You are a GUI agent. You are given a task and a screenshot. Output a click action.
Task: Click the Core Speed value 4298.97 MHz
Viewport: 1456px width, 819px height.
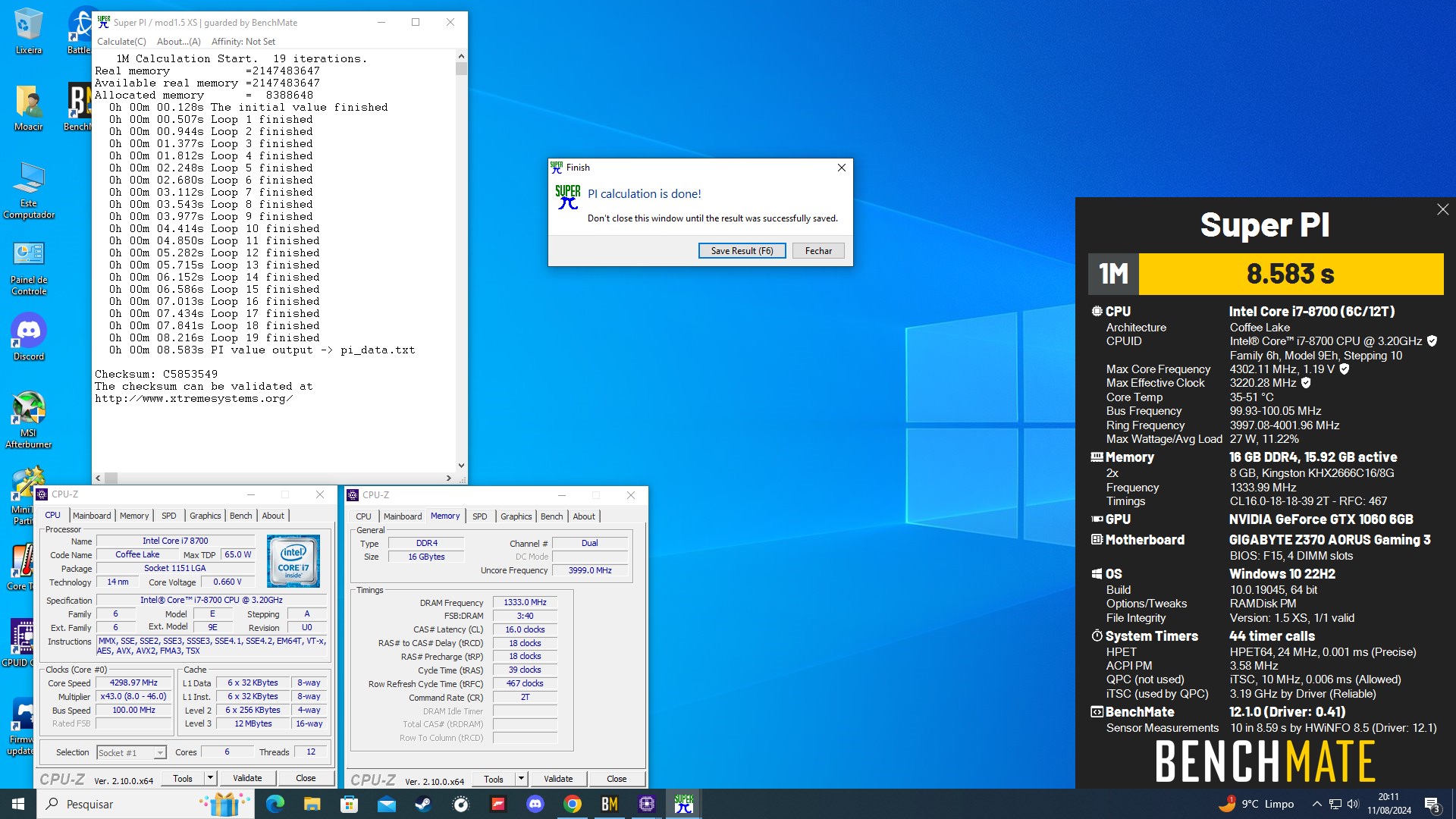(x=134, y=683)
